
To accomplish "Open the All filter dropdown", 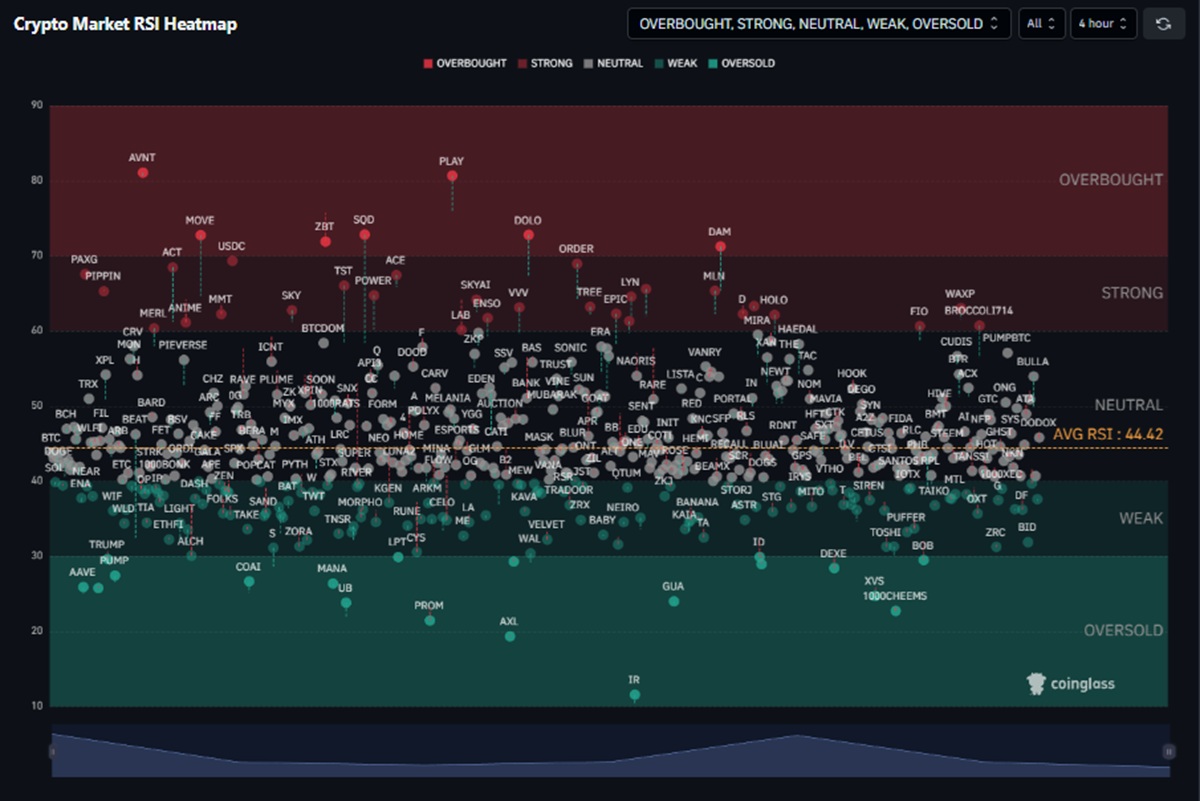I will click(x=1041, y=24).
